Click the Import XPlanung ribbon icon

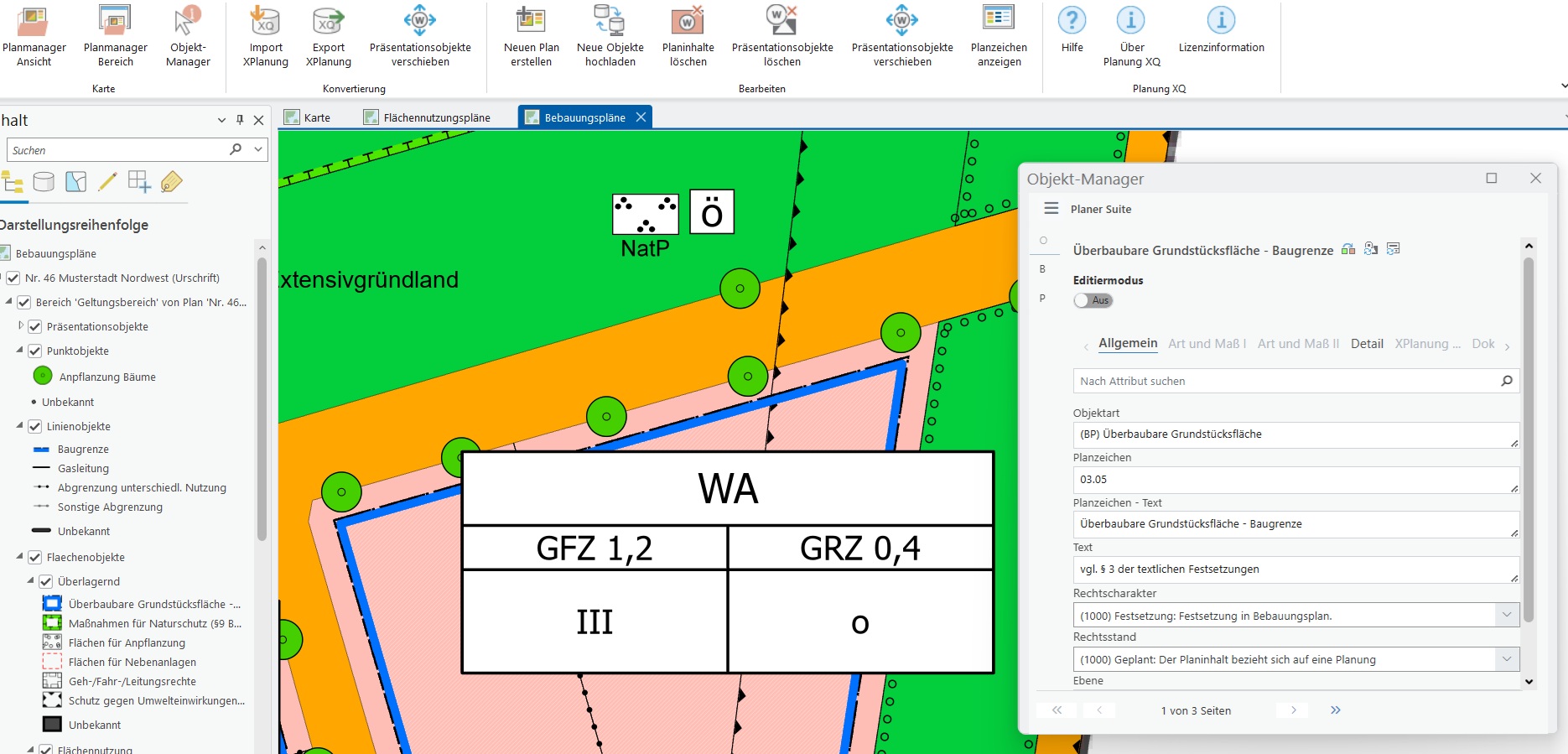click(x=265, y=21)
